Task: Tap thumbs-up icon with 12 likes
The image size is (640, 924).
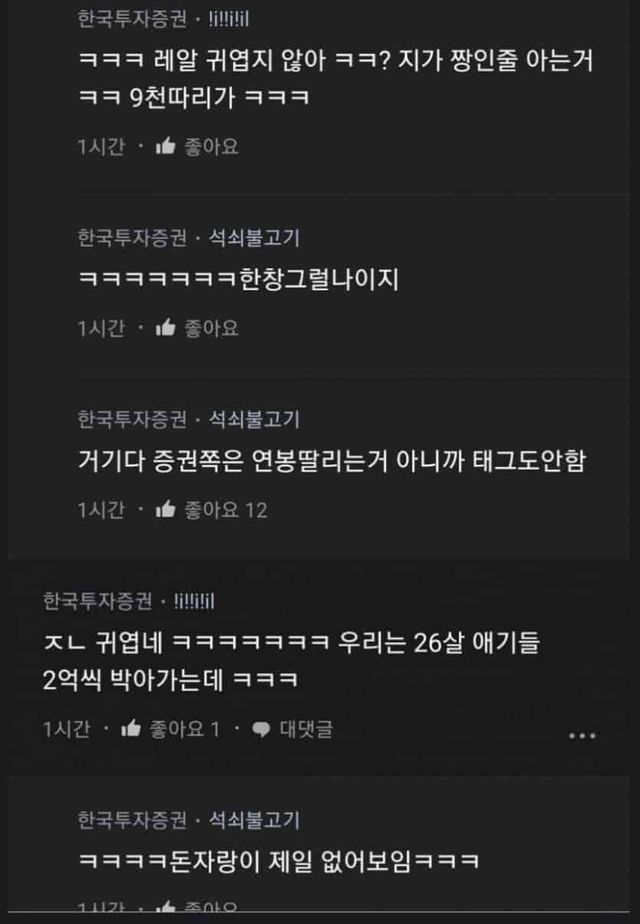Action: coord(166,509)
